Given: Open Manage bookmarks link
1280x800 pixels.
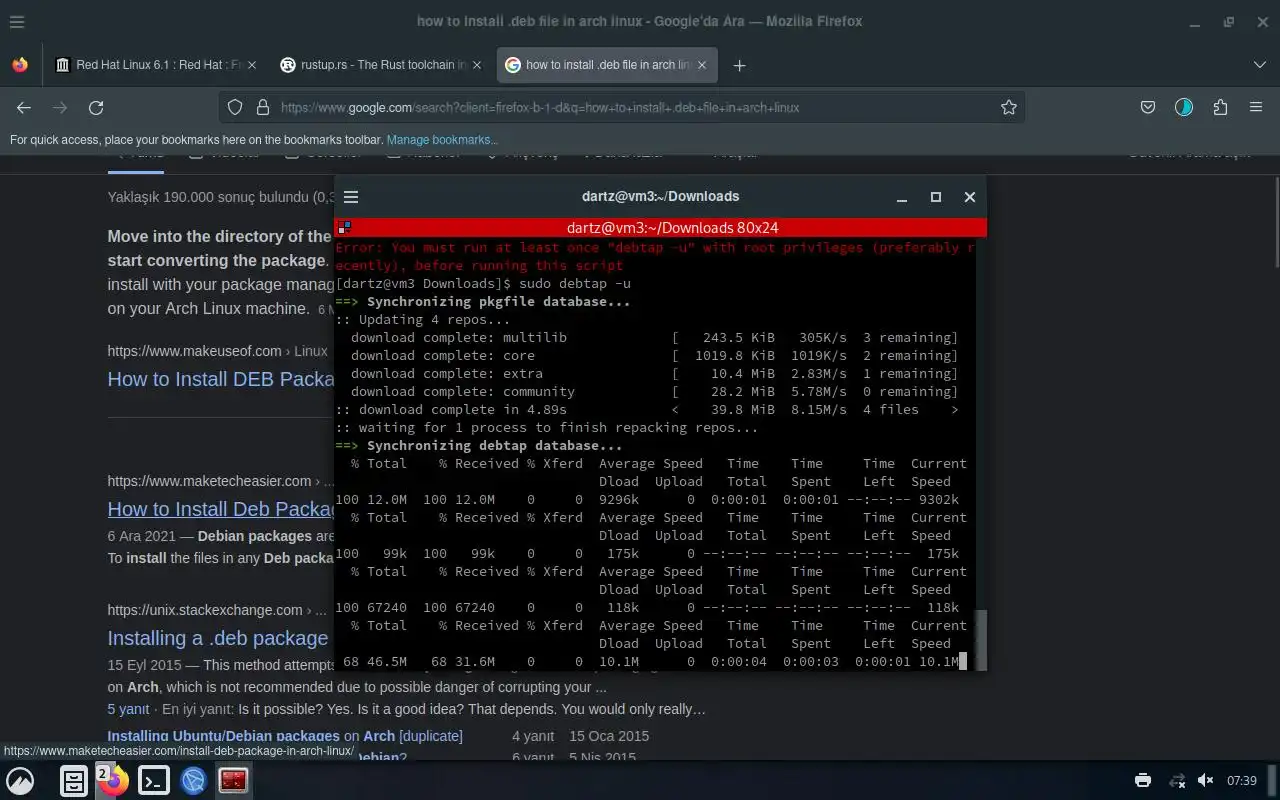Looking at the screenshot, I should click(x=442, y=140).
